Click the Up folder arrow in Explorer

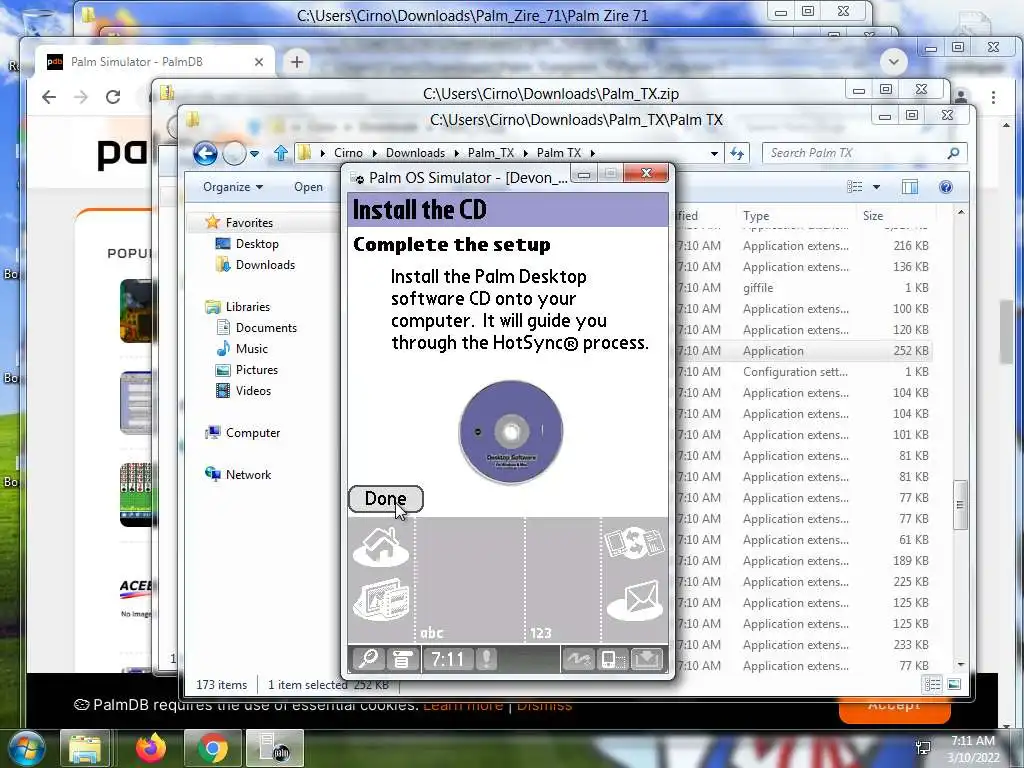pyautogui.click(x=281, y=153)
